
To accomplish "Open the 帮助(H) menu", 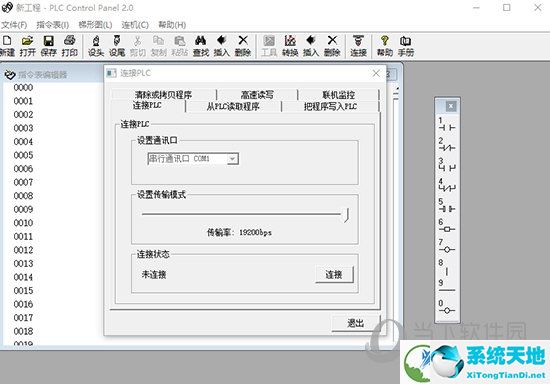I will coord(172,25).
